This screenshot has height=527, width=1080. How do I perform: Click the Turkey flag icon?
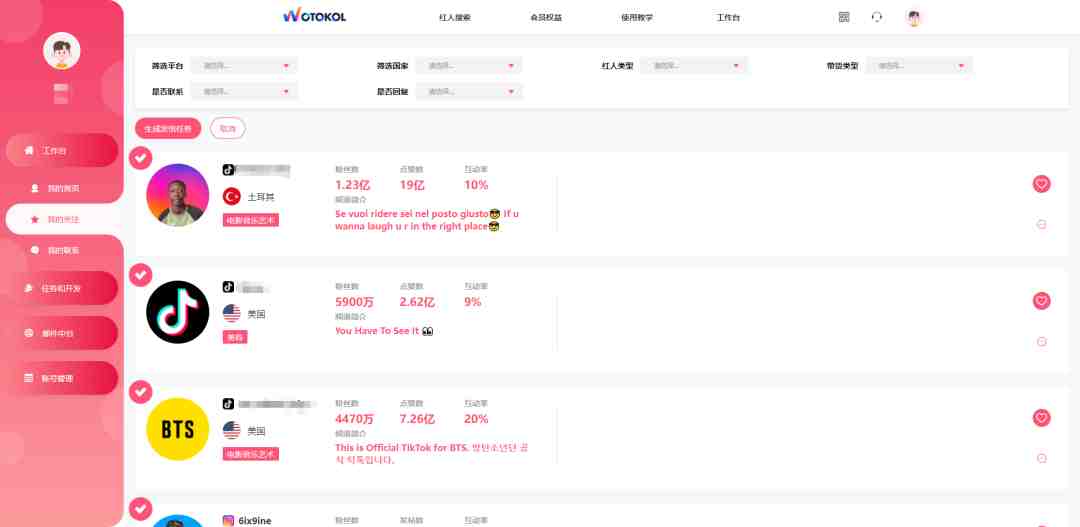tap(231, 196)
